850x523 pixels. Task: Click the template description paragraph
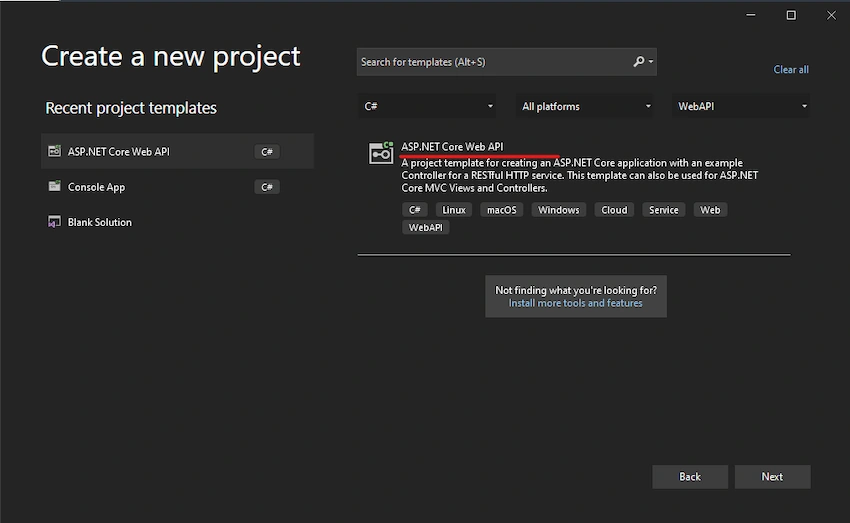[579, 175]
